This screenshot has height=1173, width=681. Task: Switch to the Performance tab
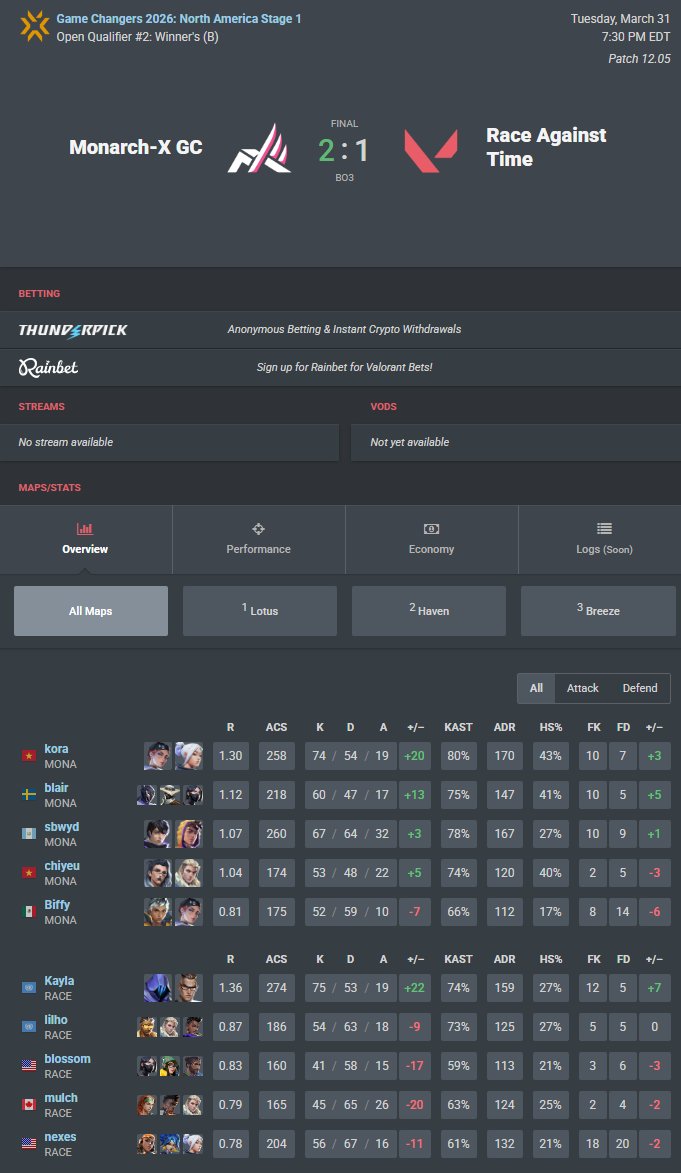pos(259,539)
